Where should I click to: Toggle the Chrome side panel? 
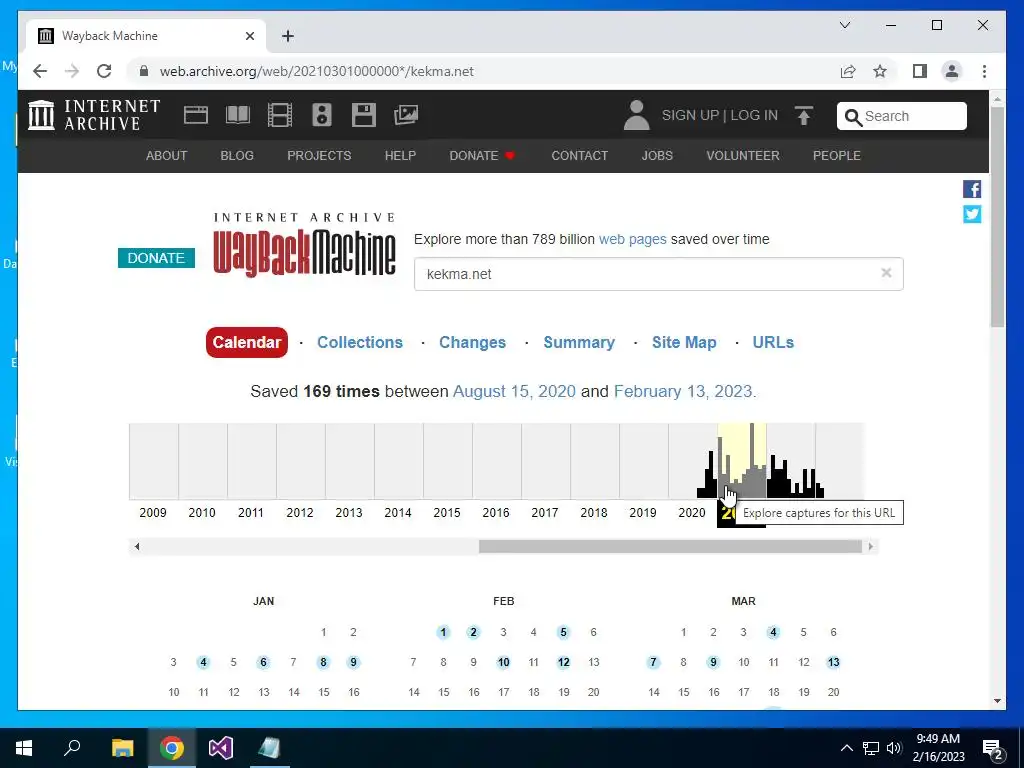tap(920, 71)
